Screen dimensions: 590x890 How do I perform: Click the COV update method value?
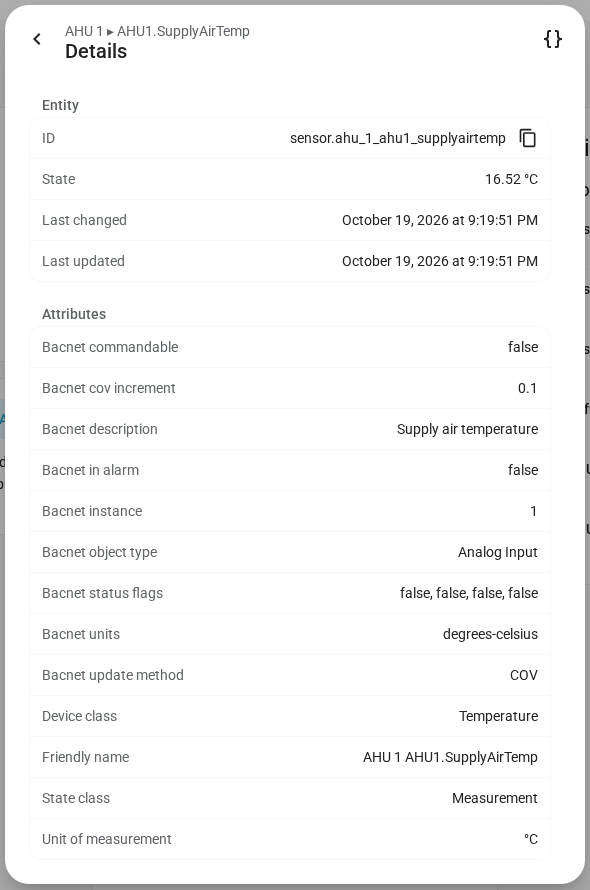[524, 675]
